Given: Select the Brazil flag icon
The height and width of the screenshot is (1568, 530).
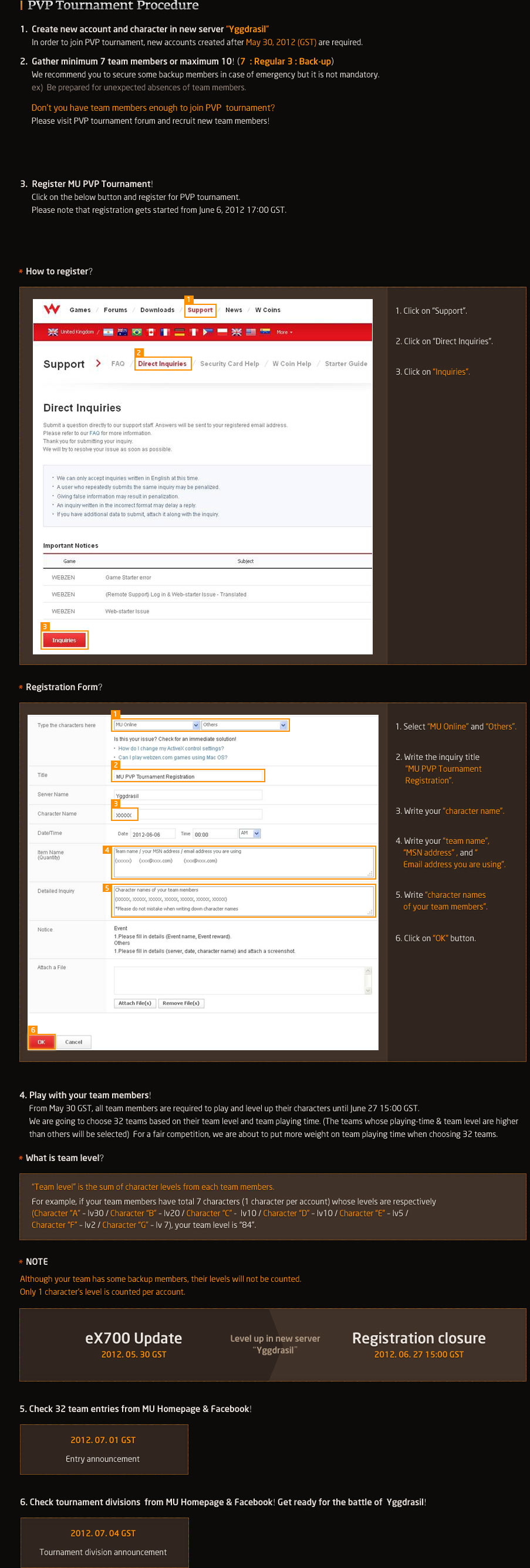Looking at the screenshot, I should pos(136,332).
